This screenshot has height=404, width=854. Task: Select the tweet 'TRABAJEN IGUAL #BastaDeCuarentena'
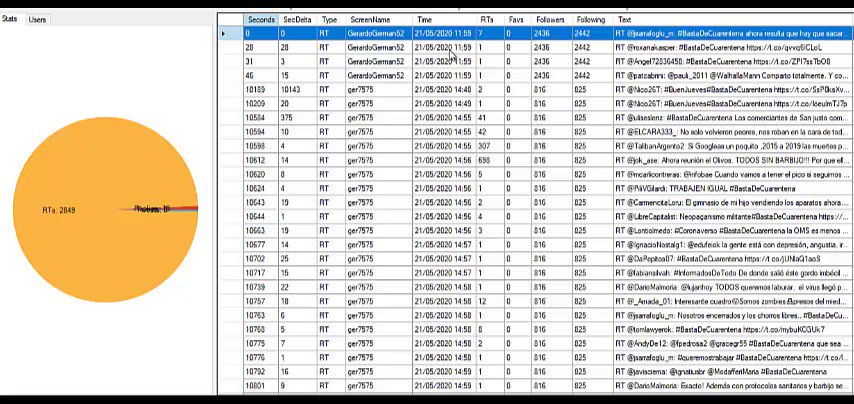[x=733, y=189]
